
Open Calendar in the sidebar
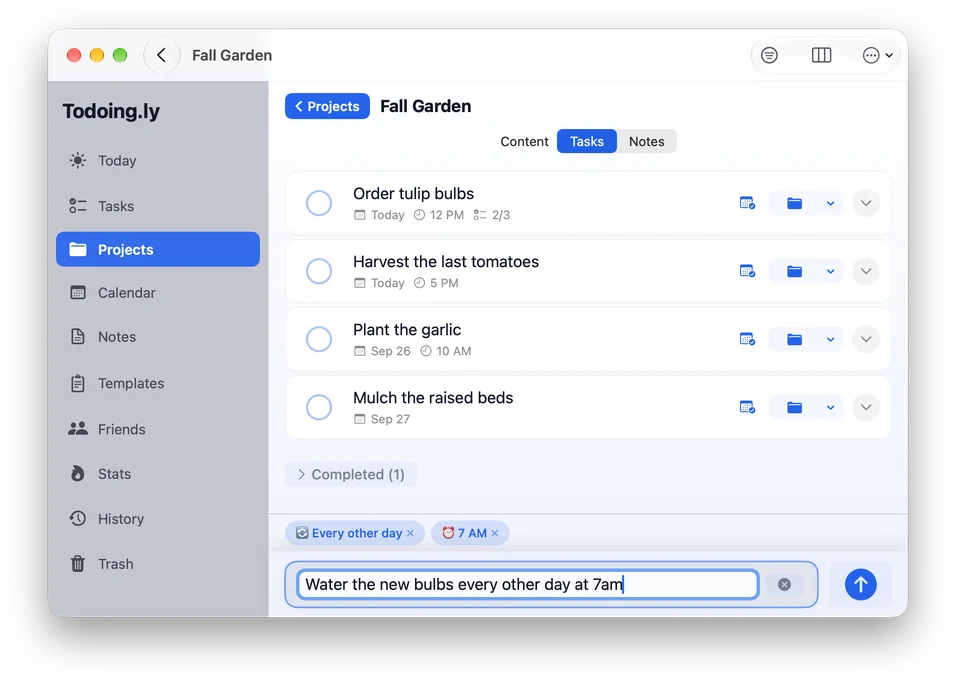coord(158,293)
